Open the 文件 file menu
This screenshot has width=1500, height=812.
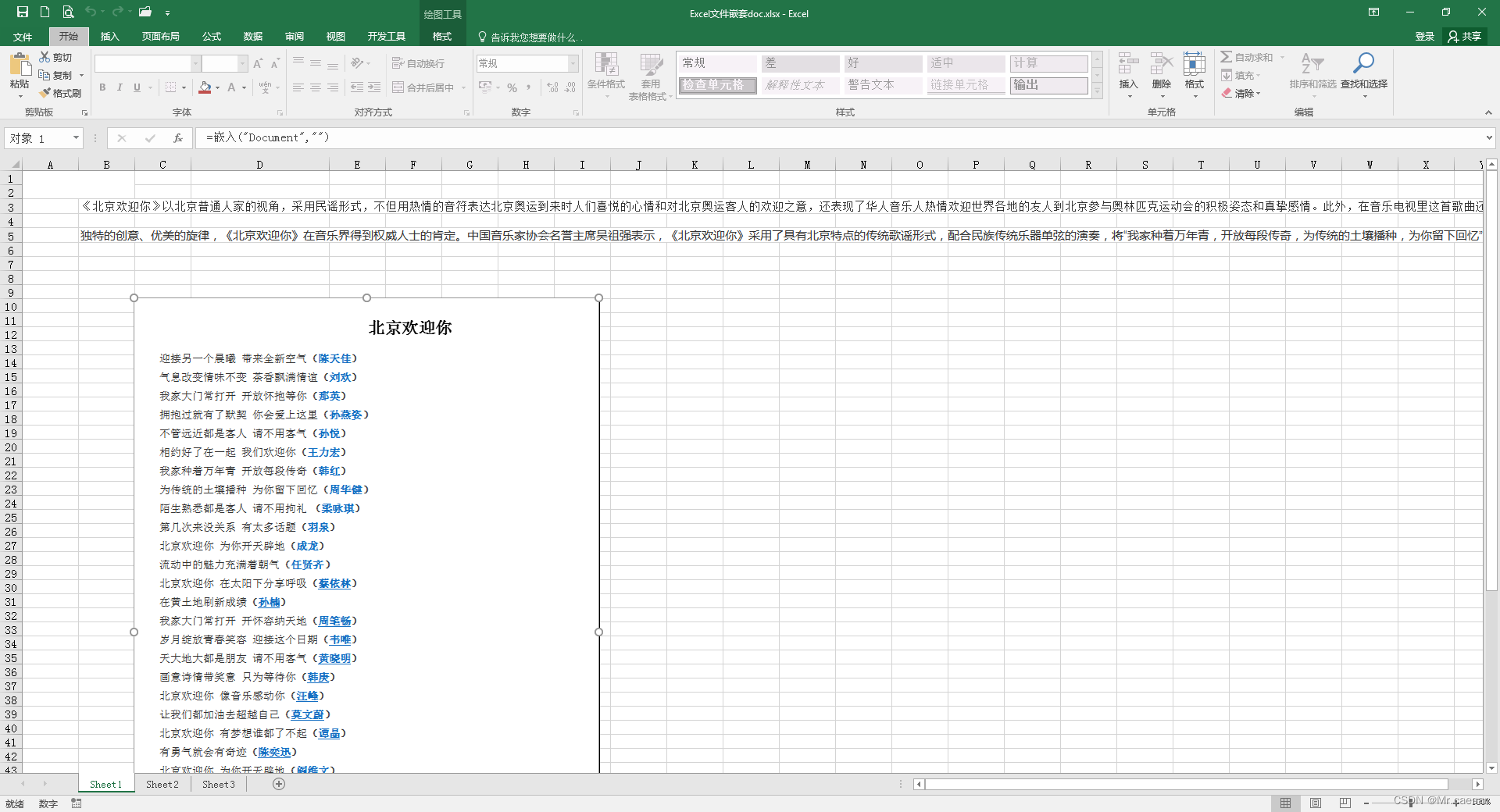(23, 37)
